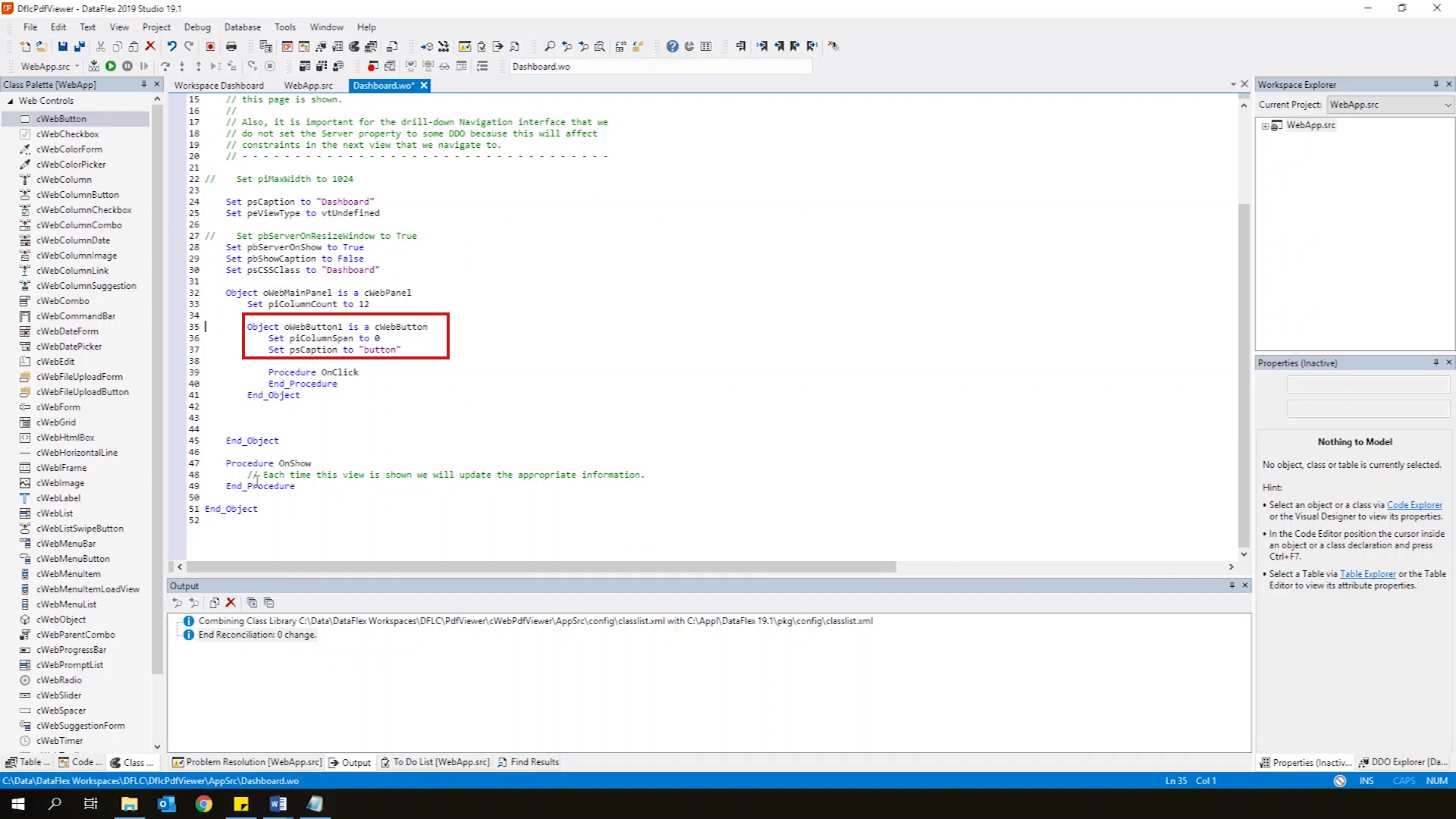Open the Current Project dropdown
This screenshot has width=1456, height=819.
pyautogui.click(x=1447, y=105)
